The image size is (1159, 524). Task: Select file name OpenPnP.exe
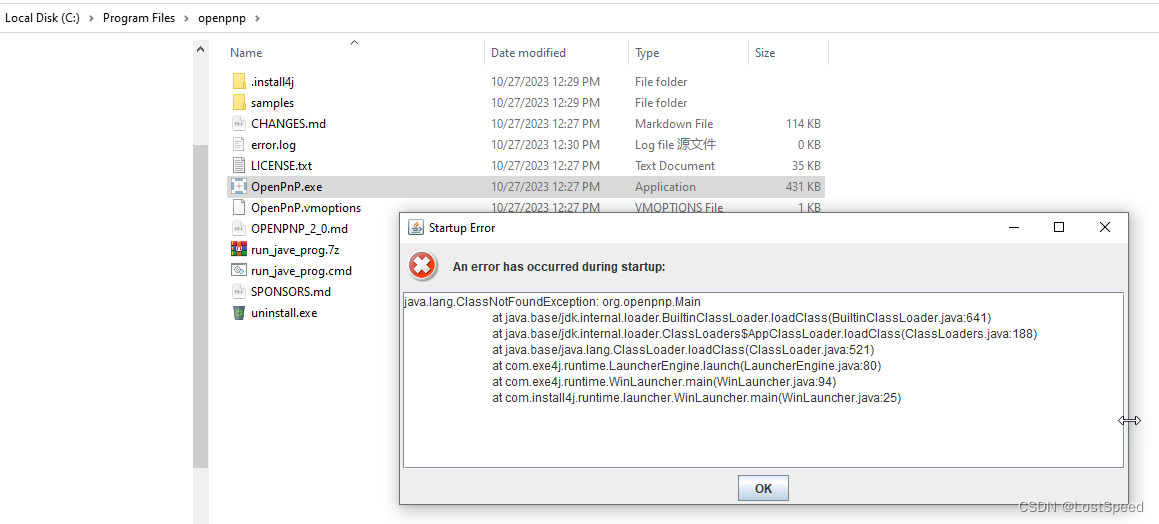pyautogui.click(x=286, y=187)
